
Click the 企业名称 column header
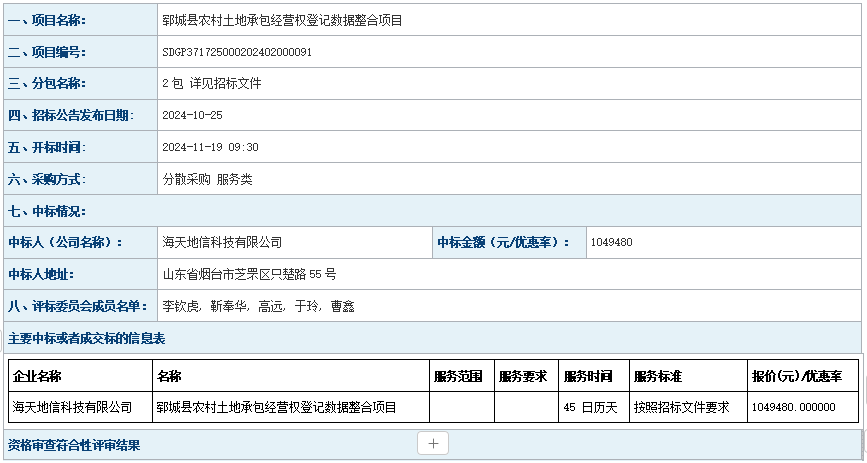click(37, 377)
